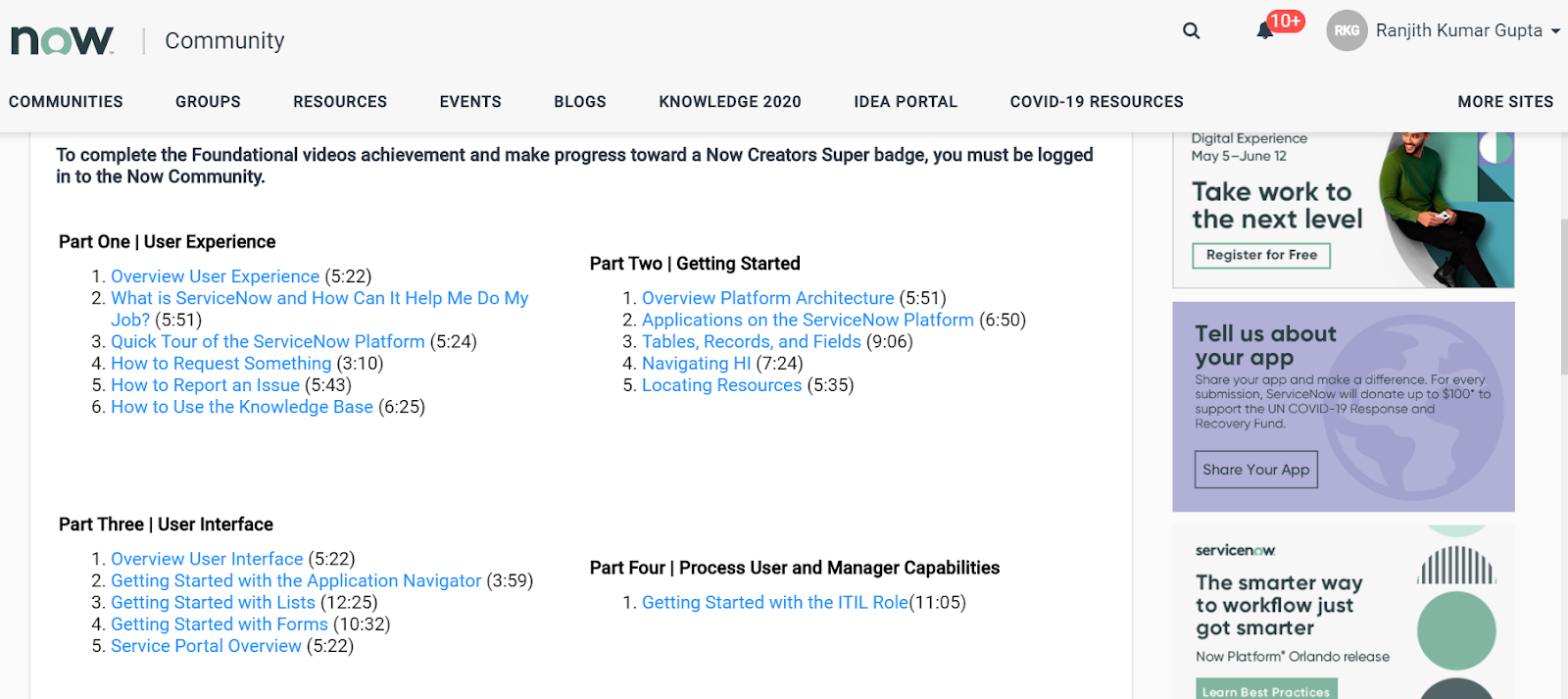Viewport: 1568px width, 699px height.
Task: Click the Share Your App button
Action: (x=1255, y=470)
